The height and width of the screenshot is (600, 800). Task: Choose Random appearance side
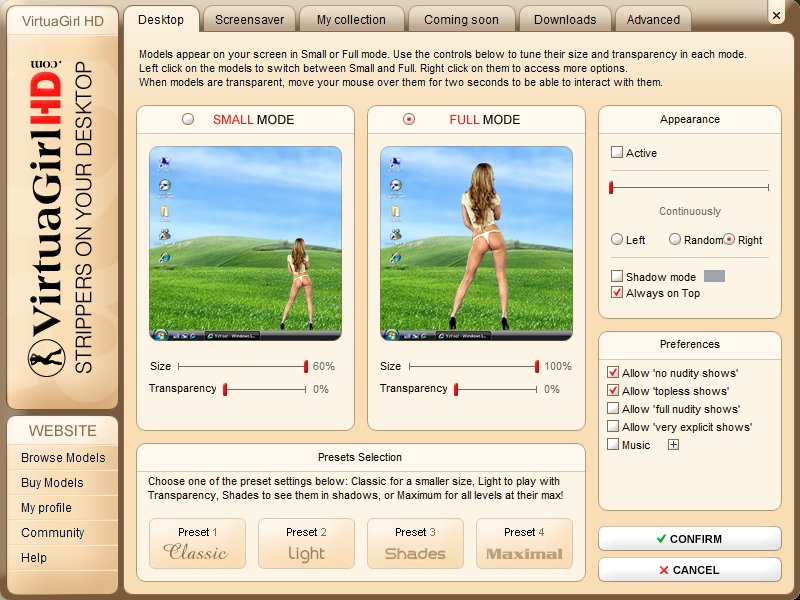(x=675, y=239)
